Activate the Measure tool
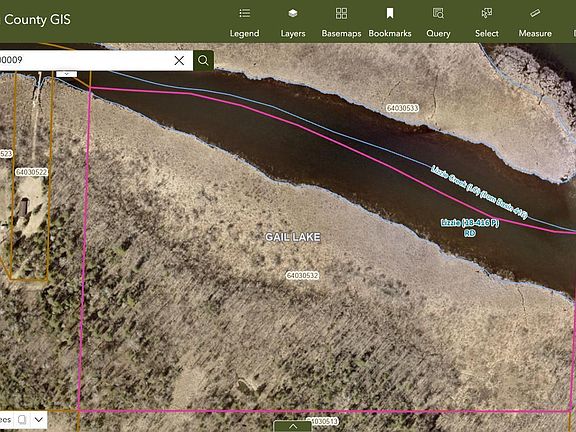This screenshot has width=576, height=432. pyautogui.click(x=535, y=23)
